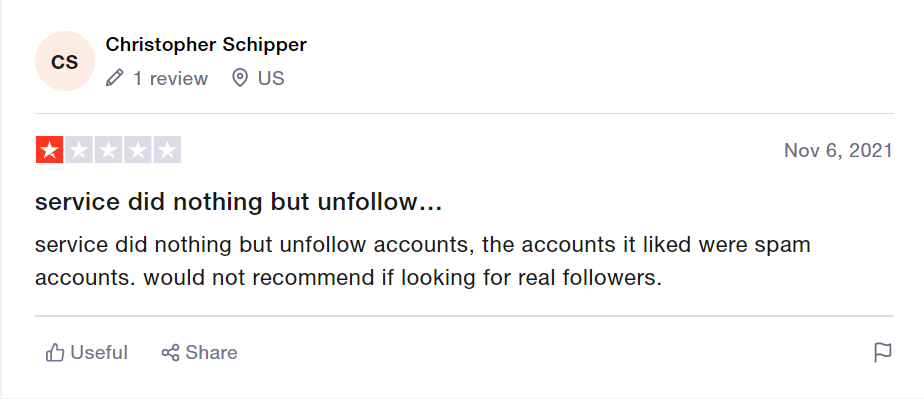Click the share network icon
The width and height of the screenshot is (924, 399).
[170, 353]
